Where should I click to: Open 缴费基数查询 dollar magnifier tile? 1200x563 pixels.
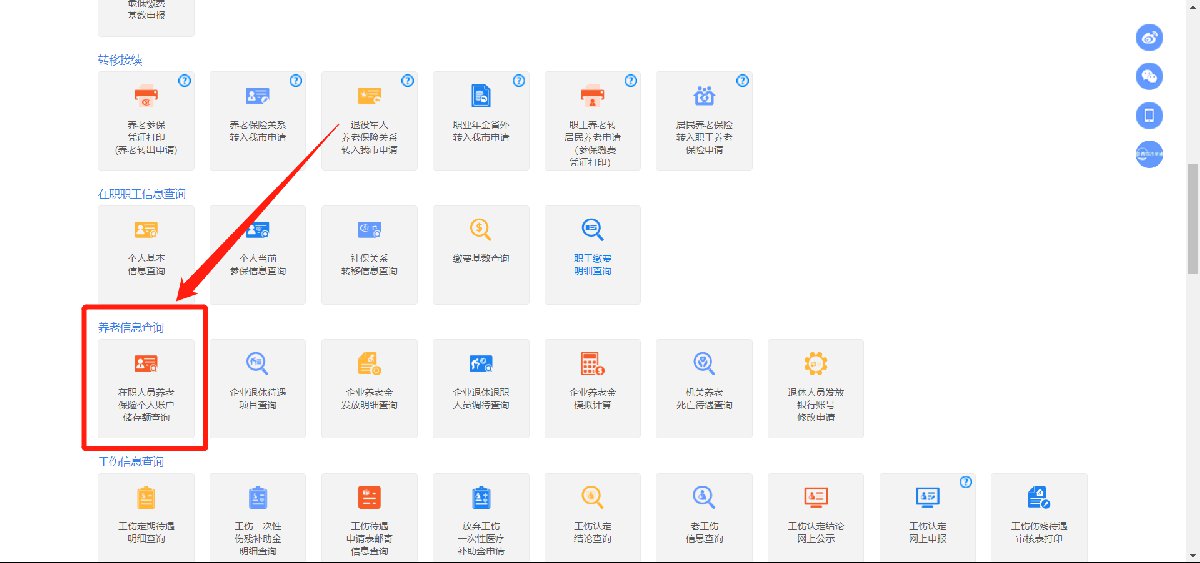(x=481, y=254)
